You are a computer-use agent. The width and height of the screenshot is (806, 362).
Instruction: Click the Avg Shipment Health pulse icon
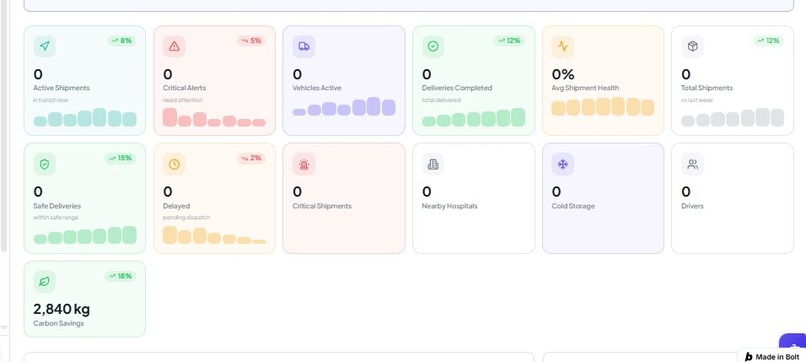click(x=563, y=46)
